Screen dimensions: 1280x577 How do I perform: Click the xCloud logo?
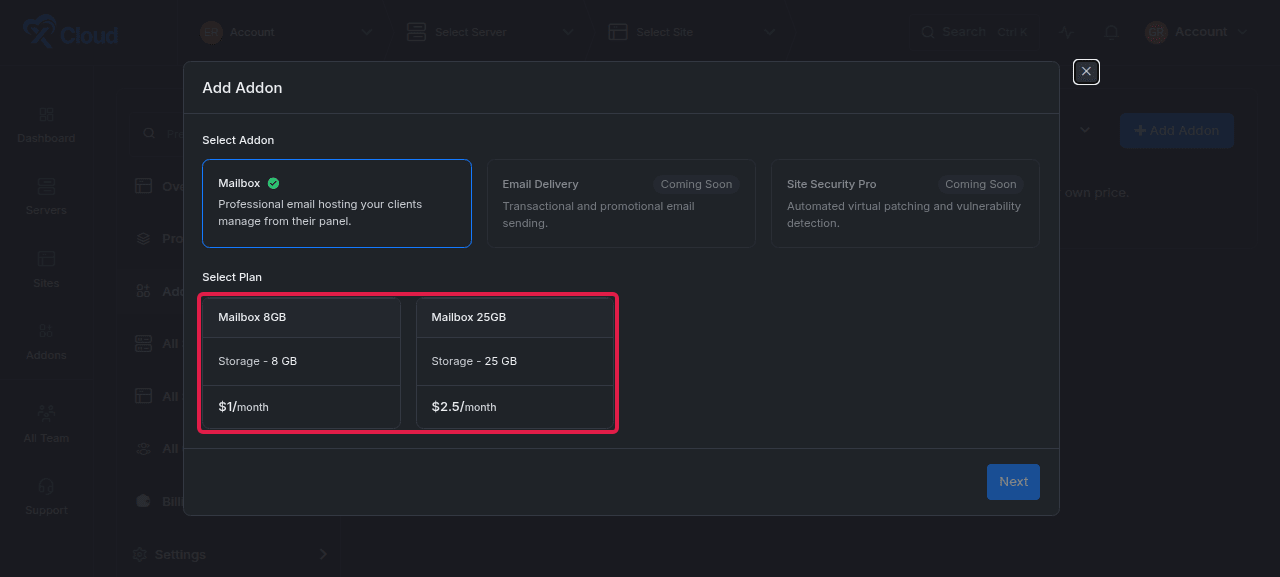click(x=70, y=33)
